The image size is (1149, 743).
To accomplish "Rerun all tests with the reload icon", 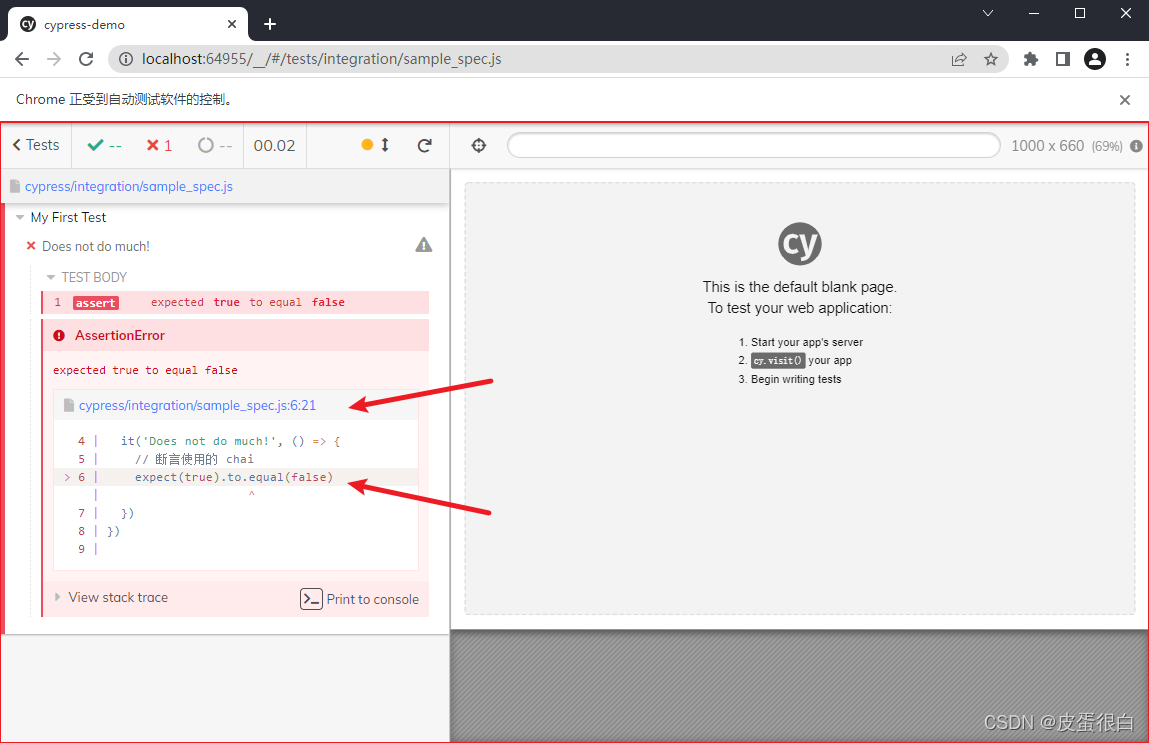I will click(424, 145).
